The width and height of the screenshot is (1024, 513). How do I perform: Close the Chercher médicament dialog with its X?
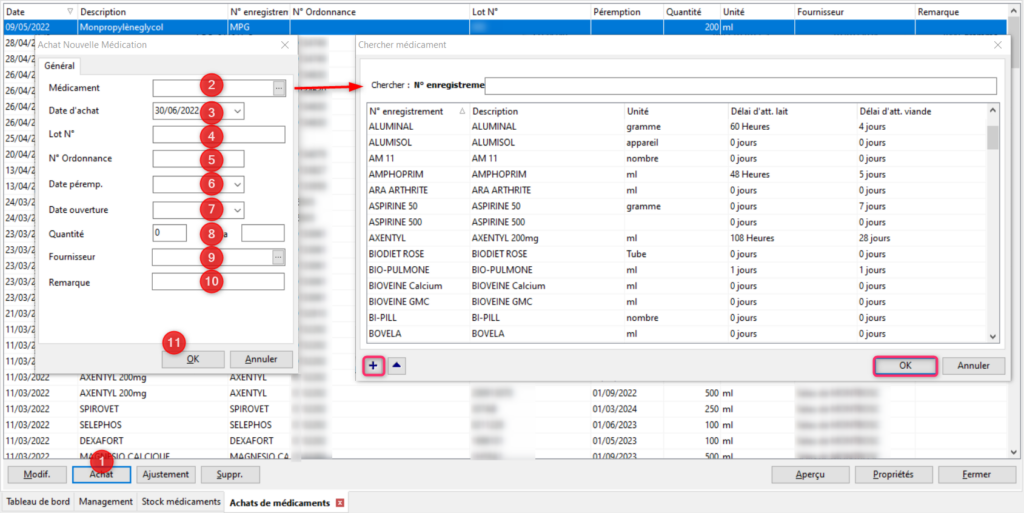tap(996, 45)
